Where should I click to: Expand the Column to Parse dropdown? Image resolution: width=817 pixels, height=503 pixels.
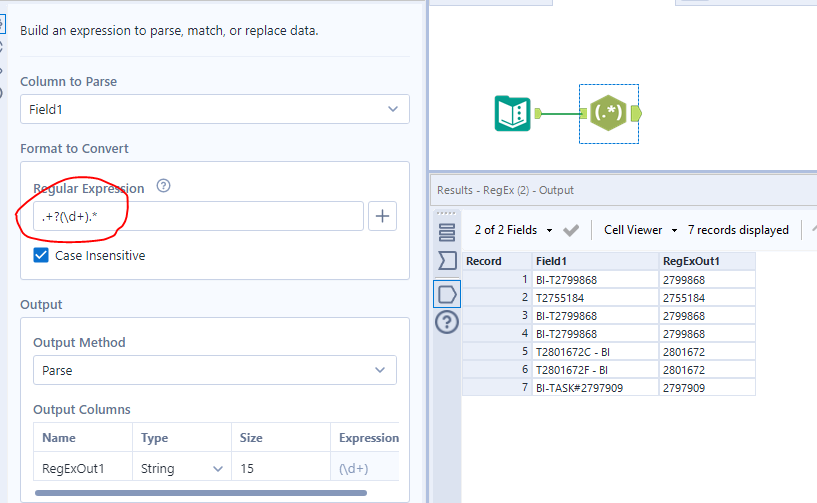(x=214, y=109)
